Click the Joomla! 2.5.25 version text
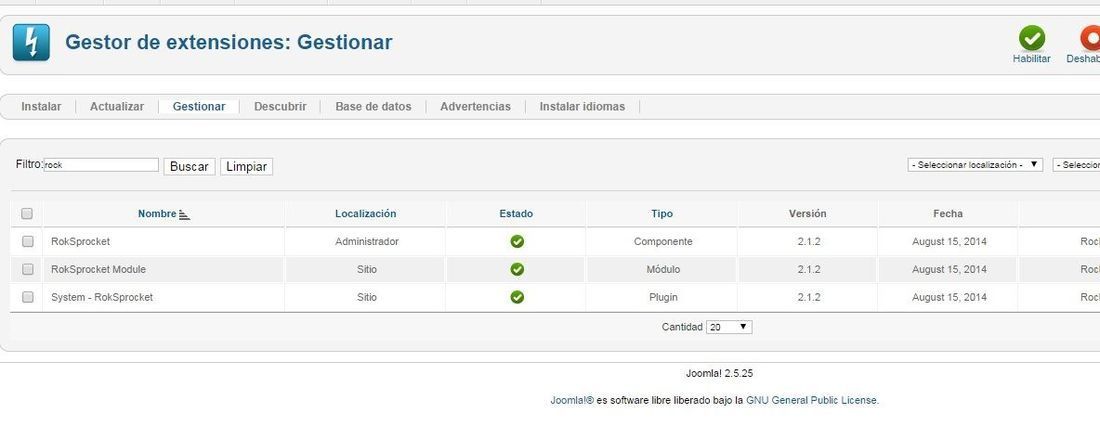The image size is (1100, 439). click(x=719, y=374)
